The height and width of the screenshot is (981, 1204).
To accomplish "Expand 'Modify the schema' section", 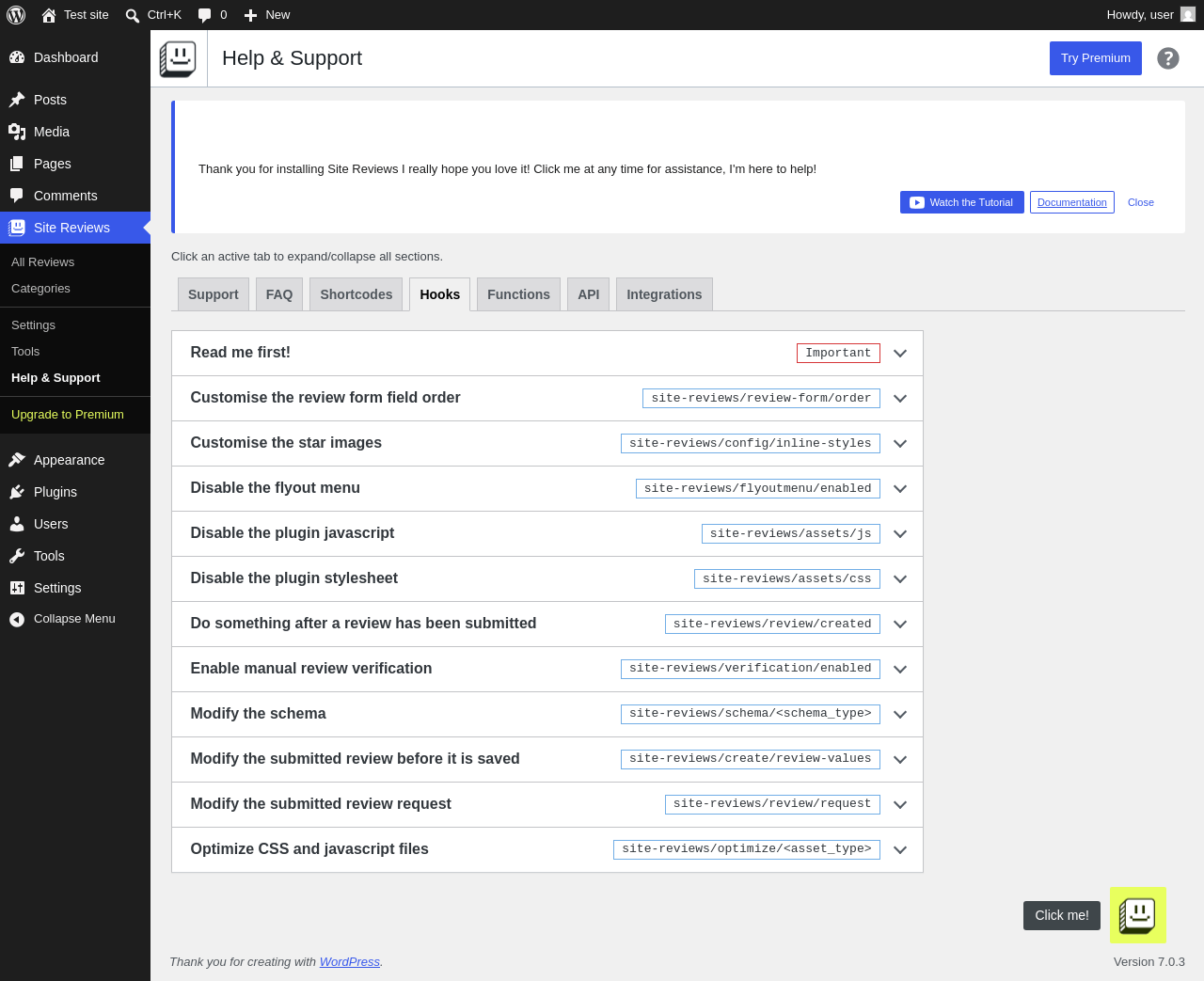I will tap(547, 714).
